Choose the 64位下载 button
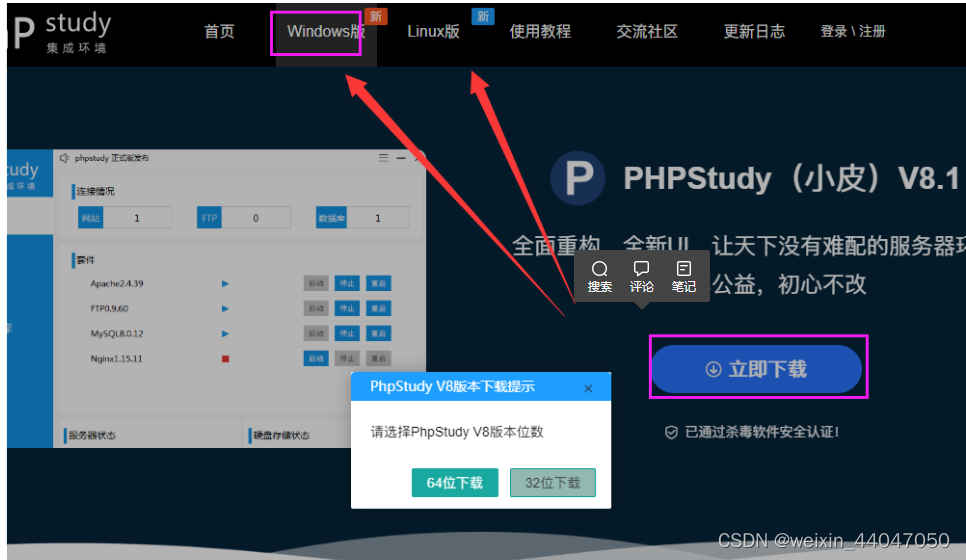966x560 pixels. pos(455,482)
